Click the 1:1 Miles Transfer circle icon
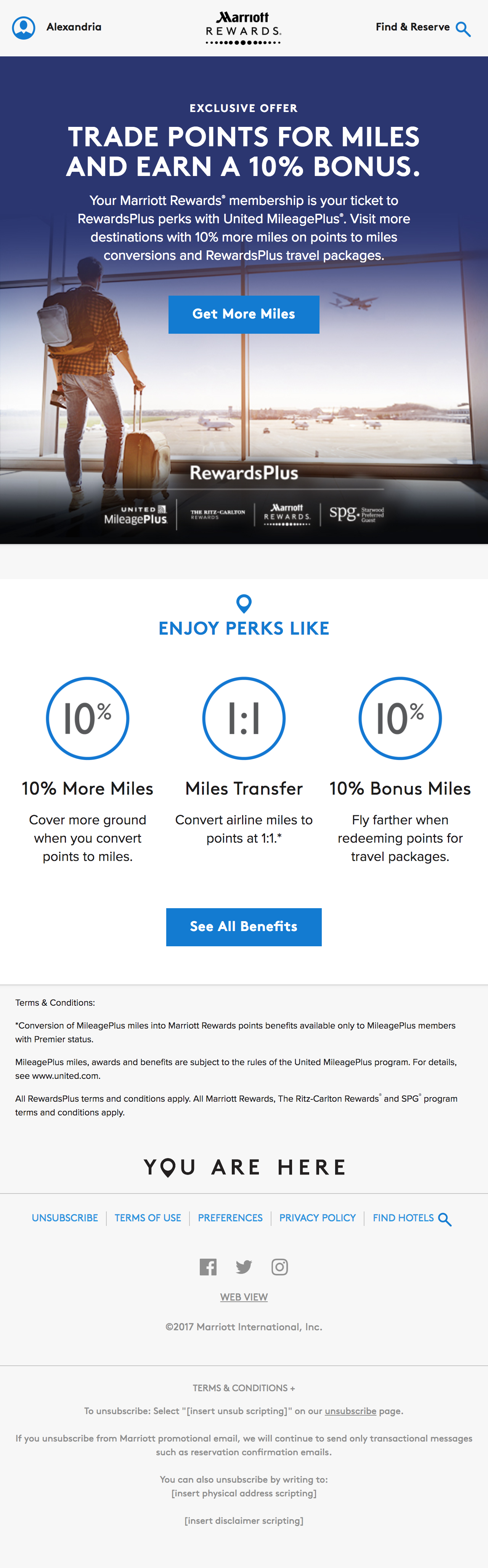 pos(244,718)
